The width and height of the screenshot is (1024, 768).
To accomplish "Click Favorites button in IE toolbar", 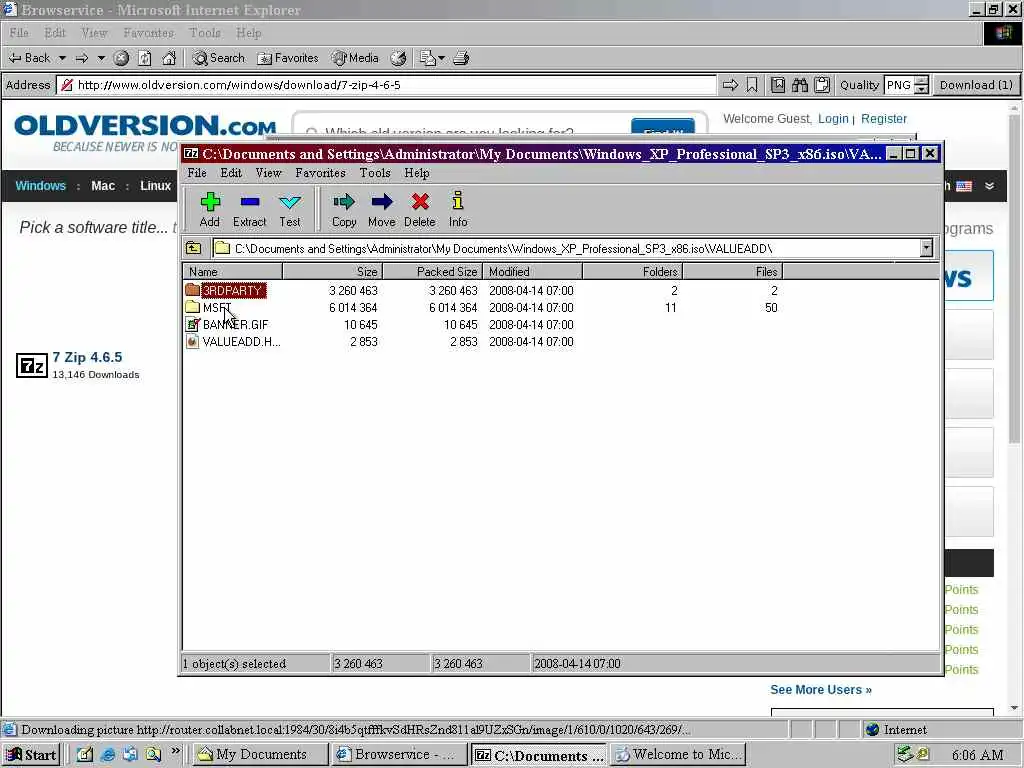I will [288, 58].
